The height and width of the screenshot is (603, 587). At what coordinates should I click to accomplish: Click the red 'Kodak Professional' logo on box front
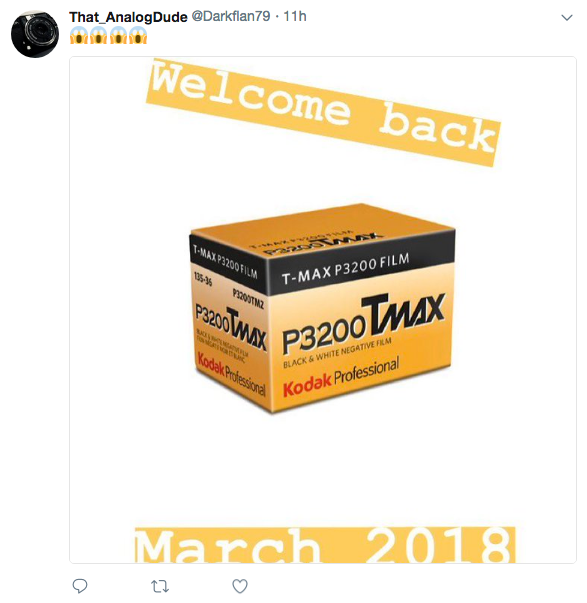(x=341, y=377)
